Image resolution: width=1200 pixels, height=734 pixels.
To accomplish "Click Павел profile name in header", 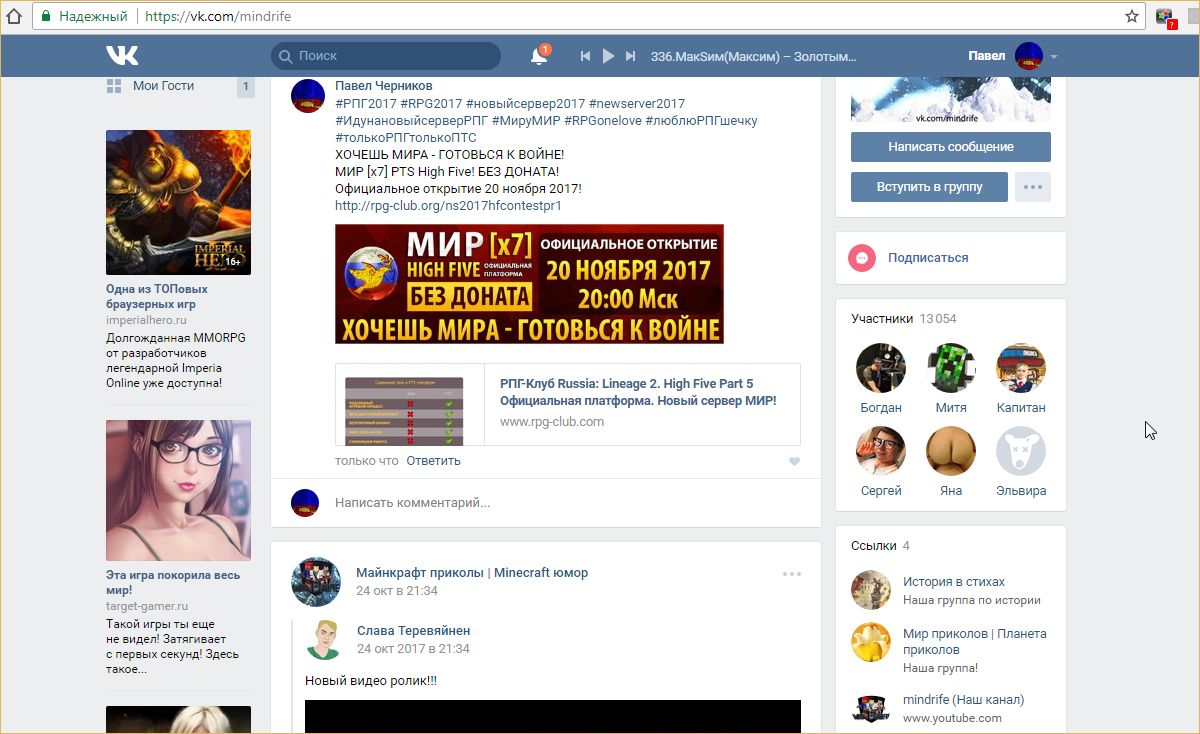I will click(986, 56).
